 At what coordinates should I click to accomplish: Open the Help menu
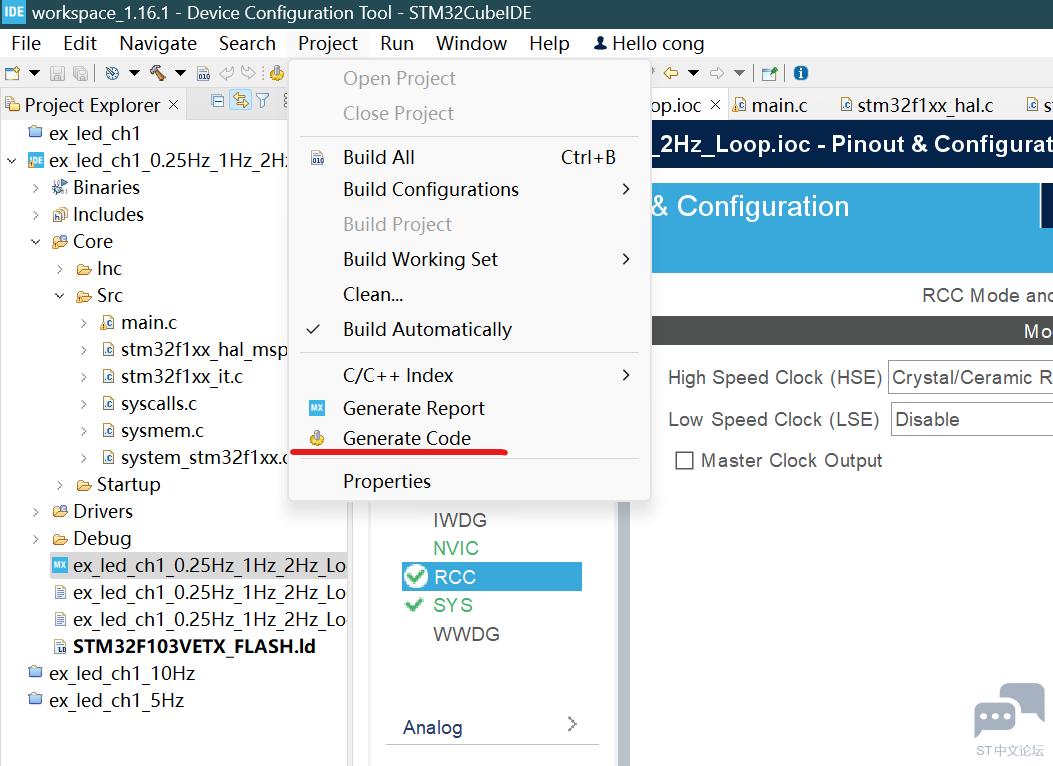point(549,44)
